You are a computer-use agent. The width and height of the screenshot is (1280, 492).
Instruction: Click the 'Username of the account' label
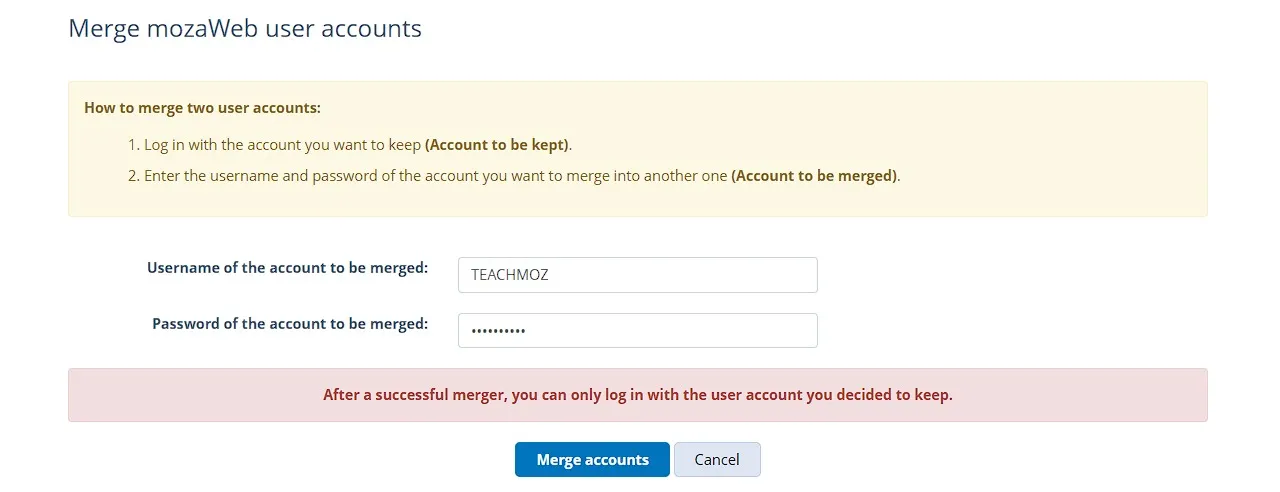point(287,268)
